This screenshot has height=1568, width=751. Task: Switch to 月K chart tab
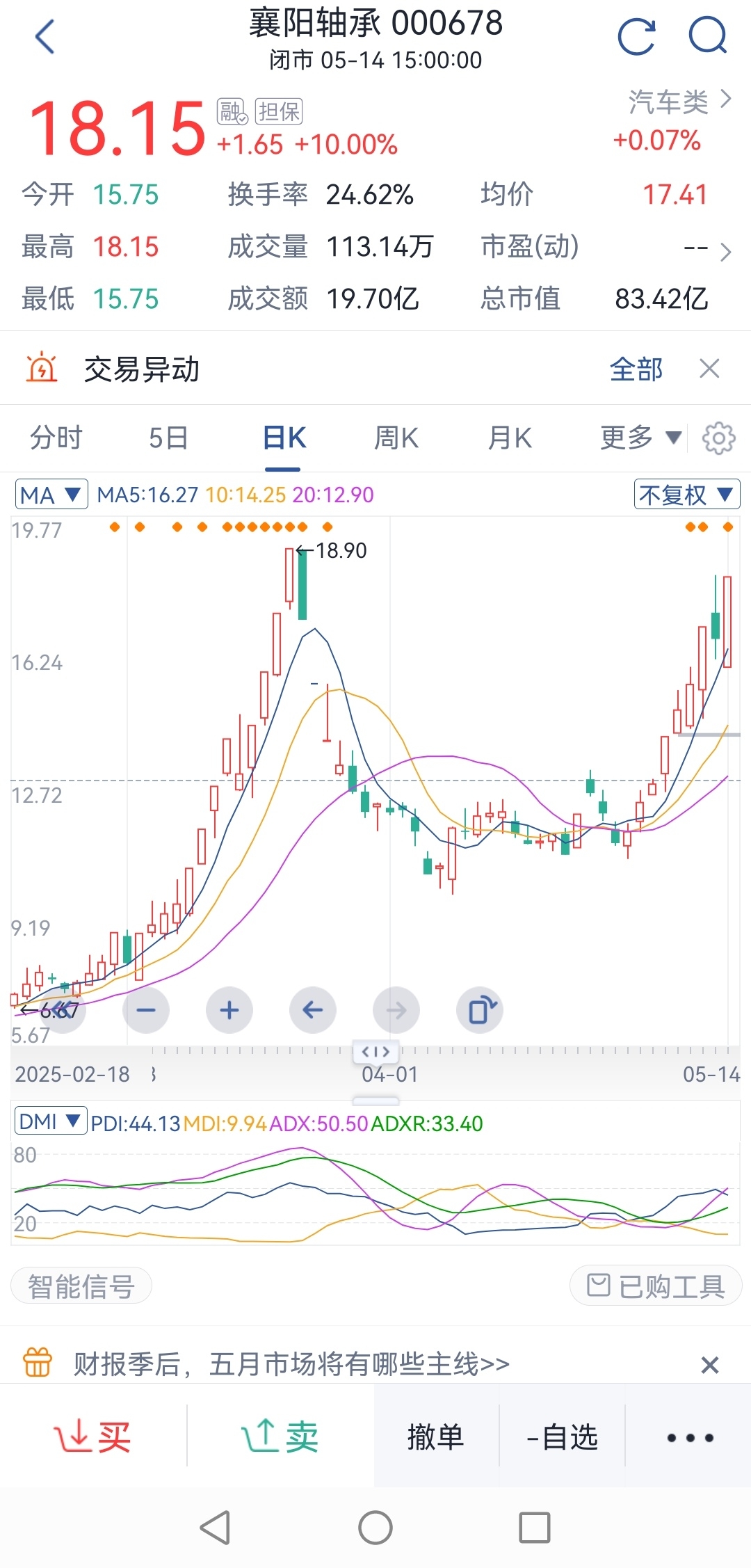click(x=510, y=438)
